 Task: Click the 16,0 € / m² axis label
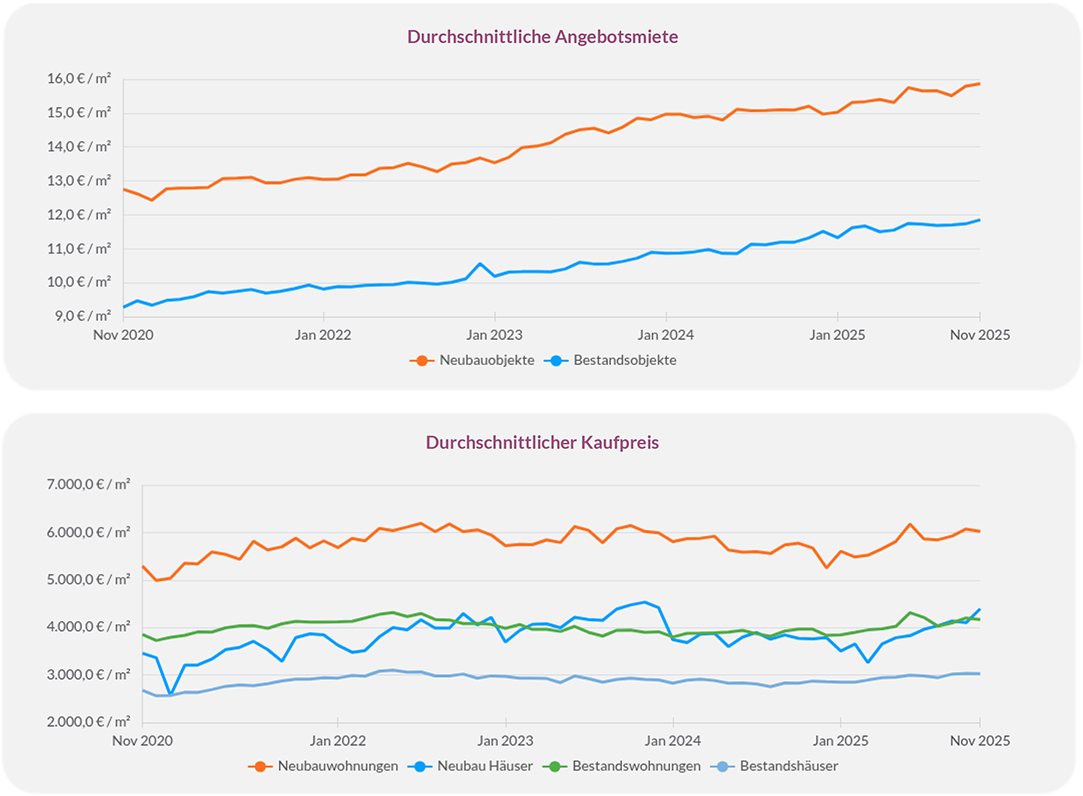pos(81,79)
